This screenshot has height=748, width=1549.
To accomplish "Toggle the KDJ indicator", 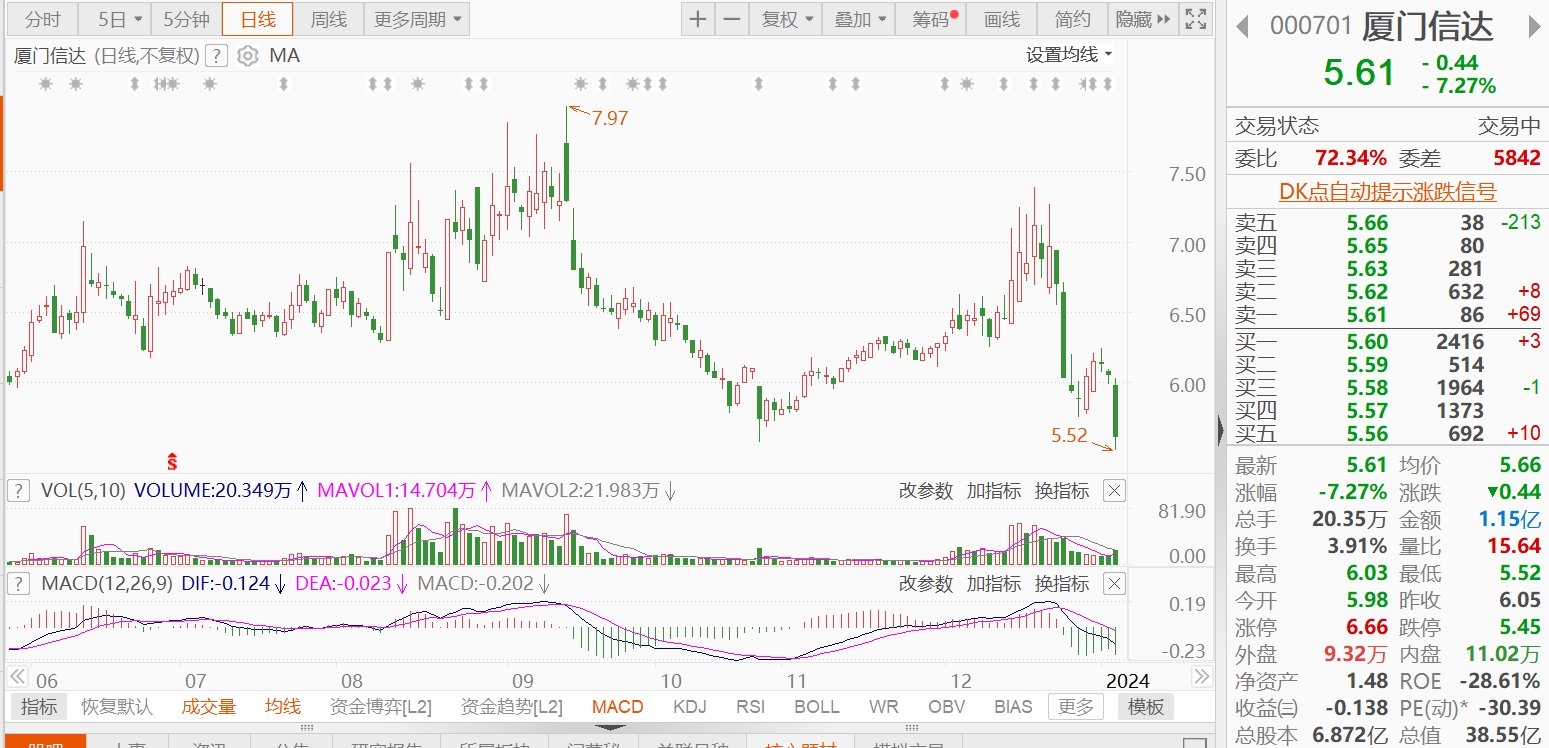I will coord(689,707).
